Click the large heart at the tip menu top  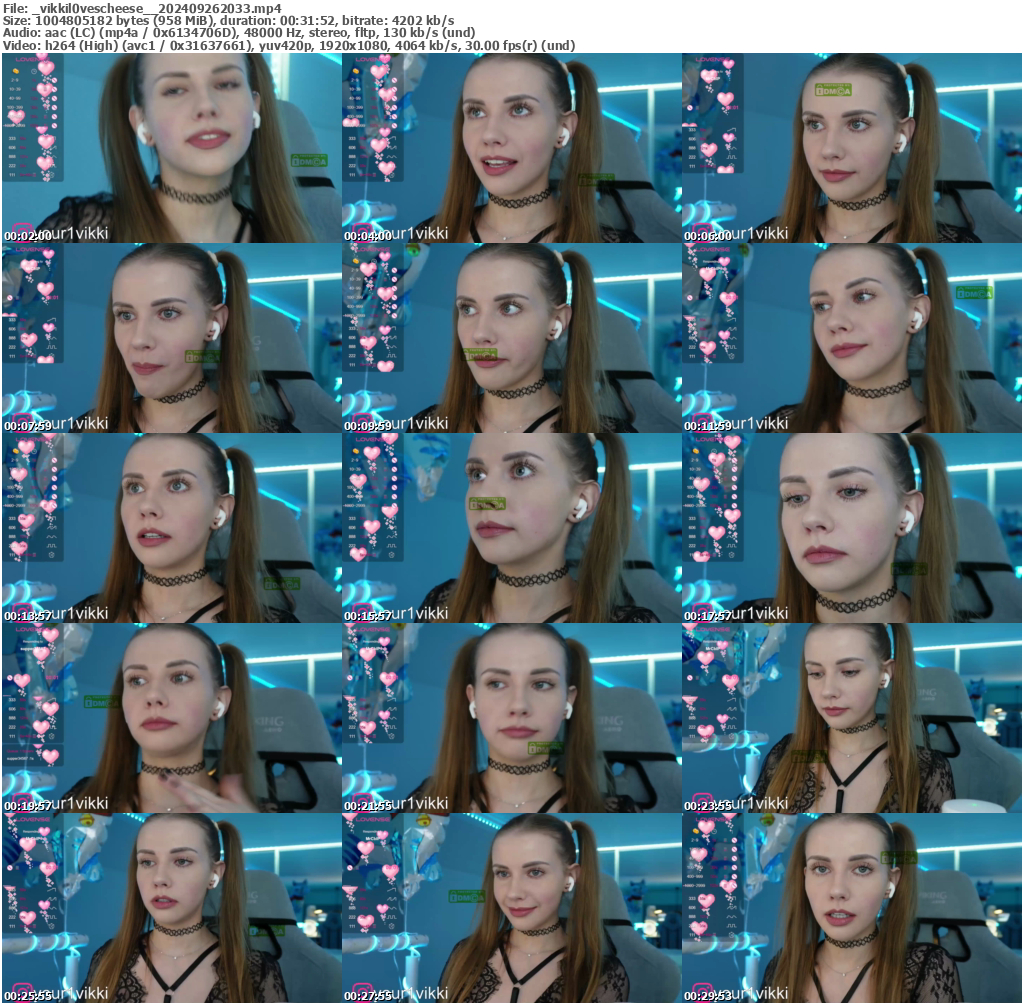tap(46, 70)
